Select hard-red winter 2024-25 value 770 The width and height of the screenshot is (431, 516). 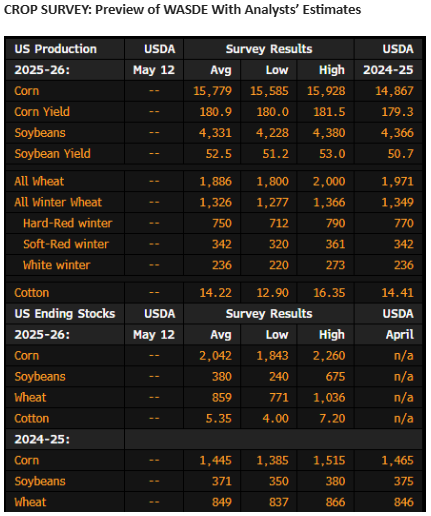tap(404, 223)
